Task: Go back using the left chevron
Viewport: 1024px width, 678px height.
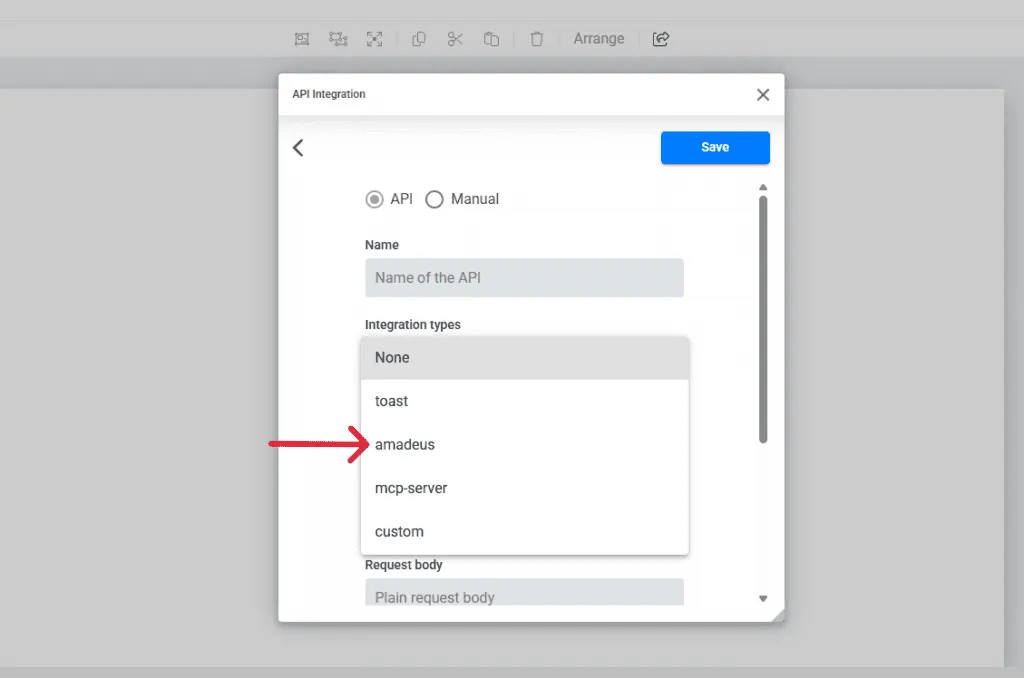Action: coord(298,148)
